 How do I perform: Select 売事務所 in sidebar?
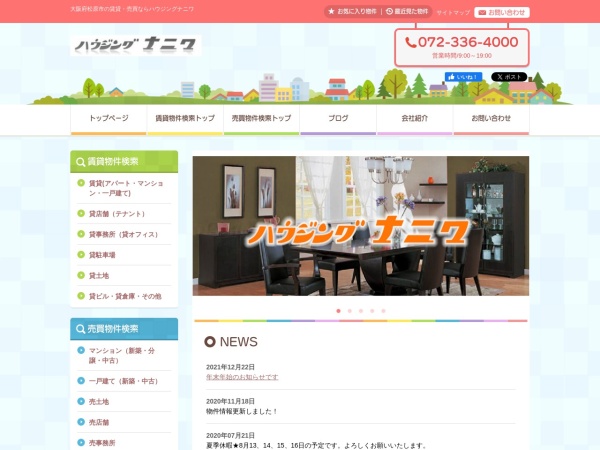click(102, 443)
